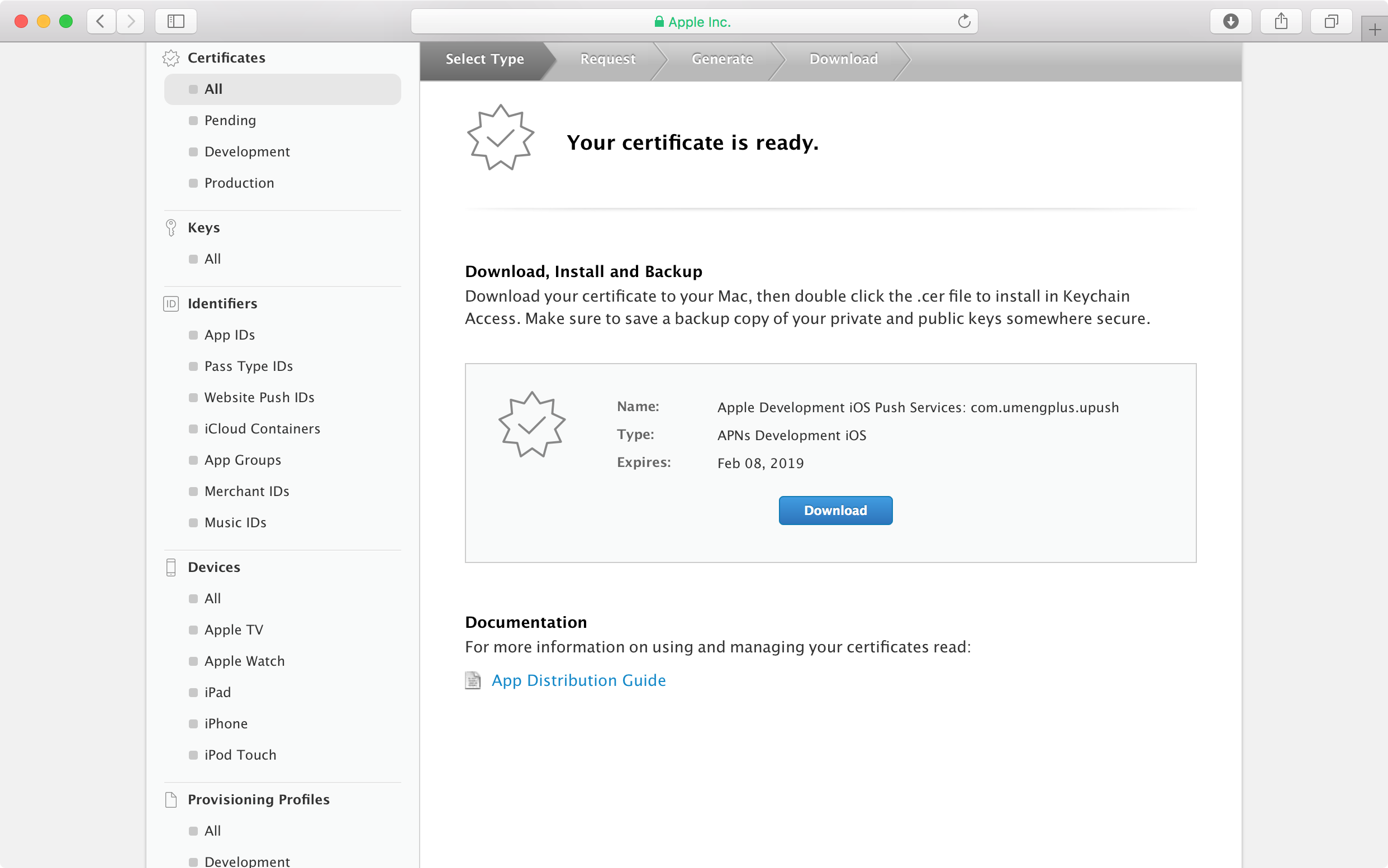Click the Keys section heading

pyautogui.click(x=204, y=228)
